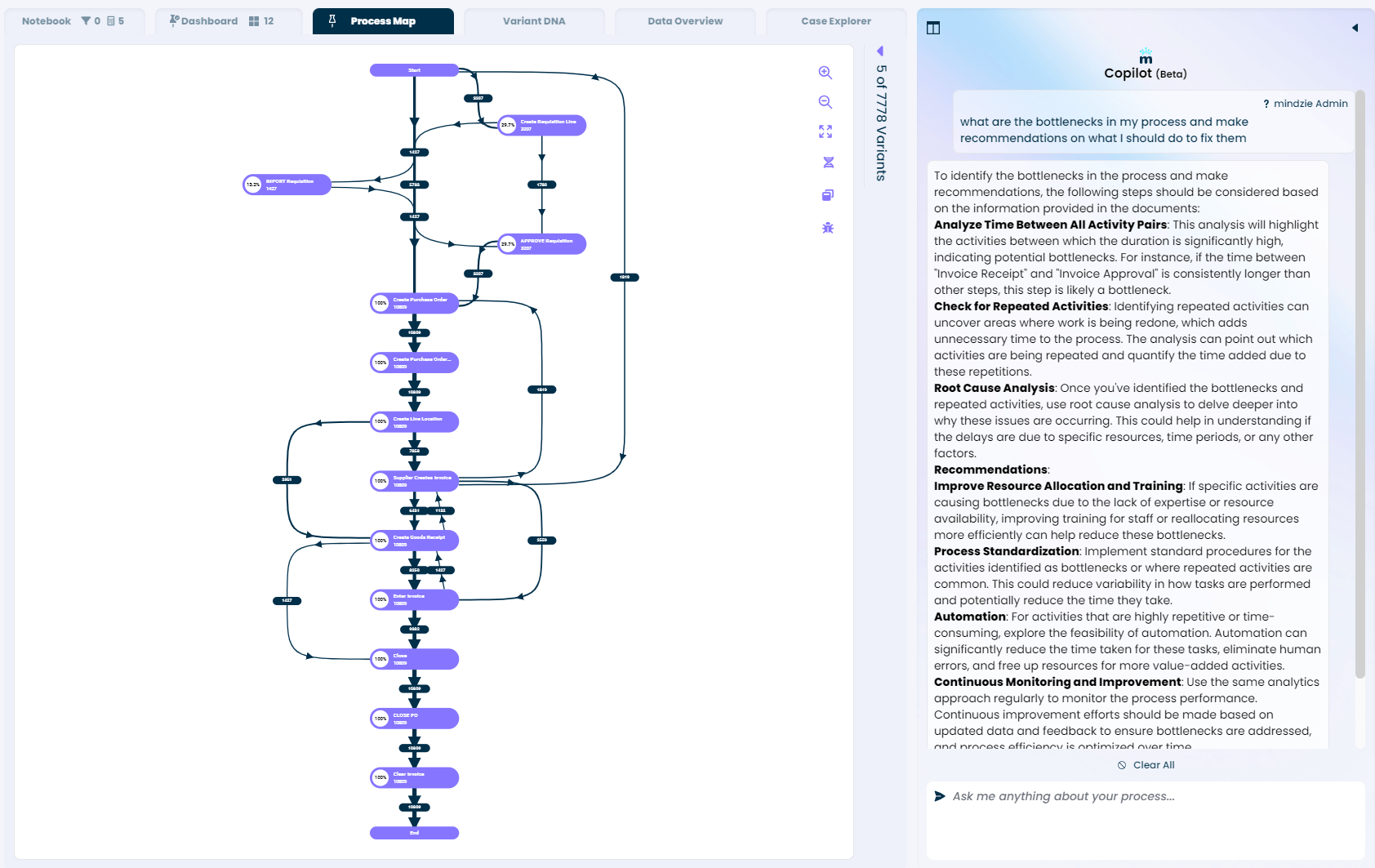Collapse the Variants side panel

click(880, 51)
